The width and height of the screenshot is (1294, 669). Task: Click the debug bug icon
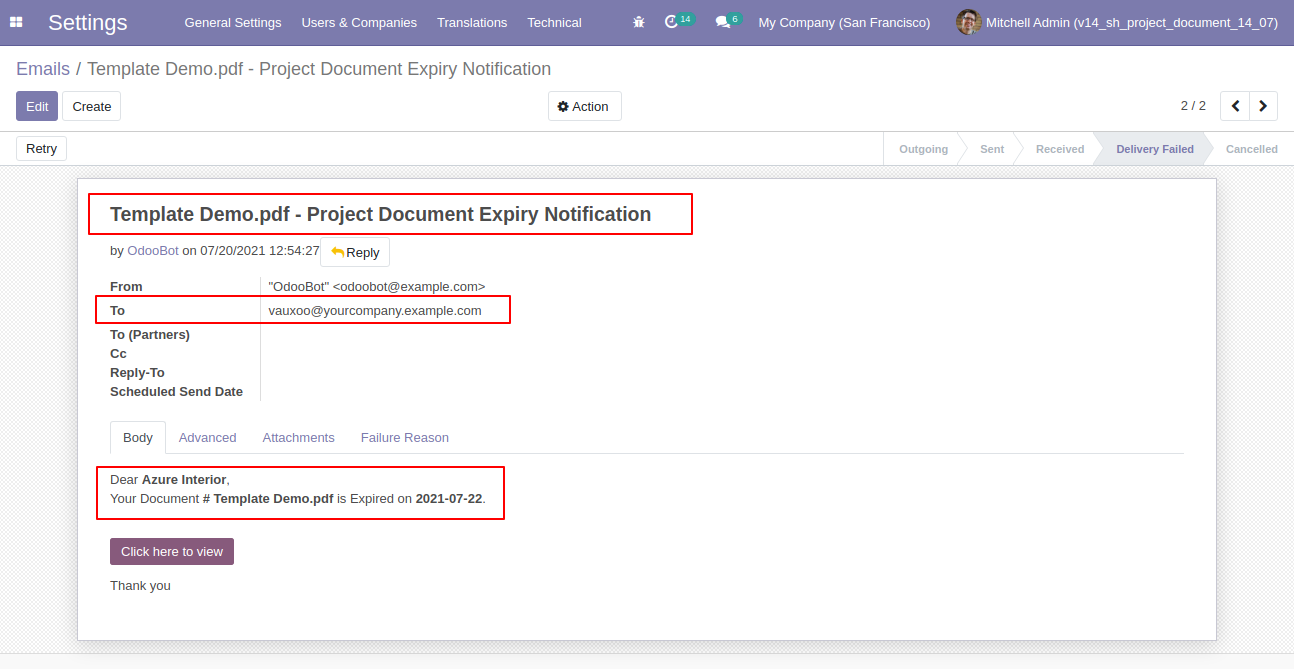pos(639,22)
